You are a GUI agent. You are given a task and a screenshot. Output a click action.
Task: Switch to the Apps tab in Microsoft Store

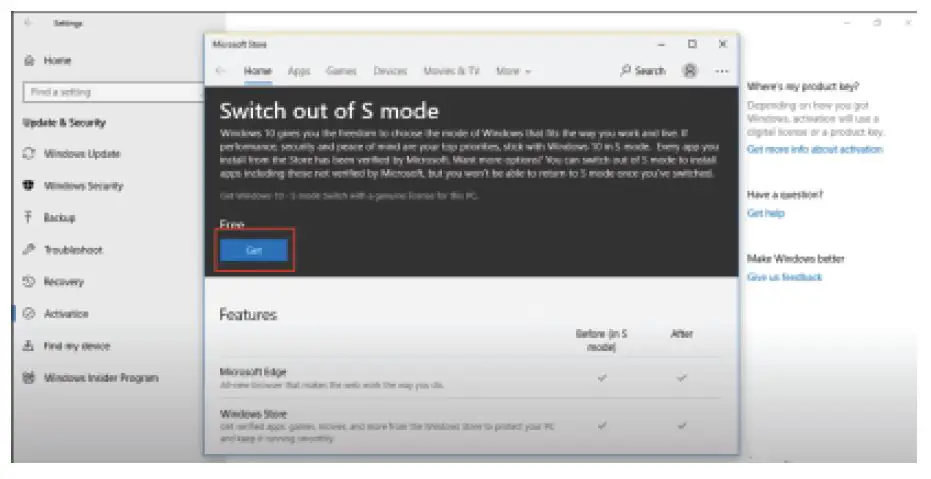click(x=299, y=71)
